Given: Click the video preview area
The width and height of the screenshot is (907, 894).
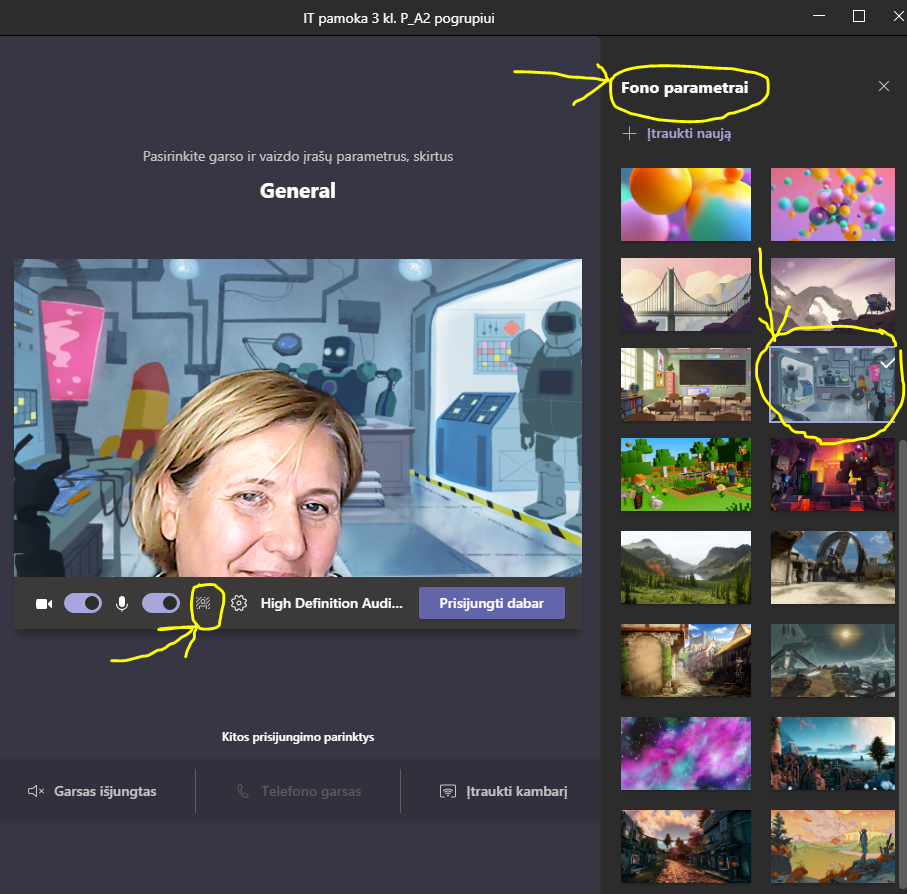Looking at the screenshot, I should (x=298, y=418).
